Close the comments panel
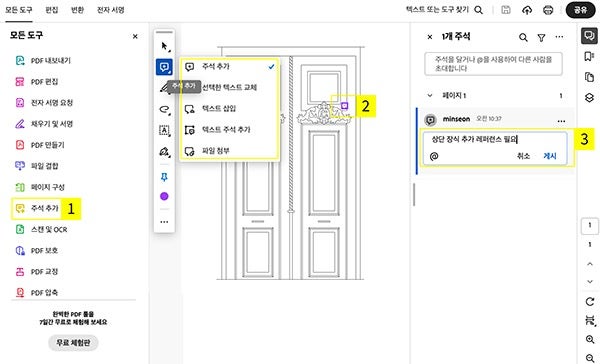Screen dimensions: 600x364 pyautogui.click(x=430, y=37)
